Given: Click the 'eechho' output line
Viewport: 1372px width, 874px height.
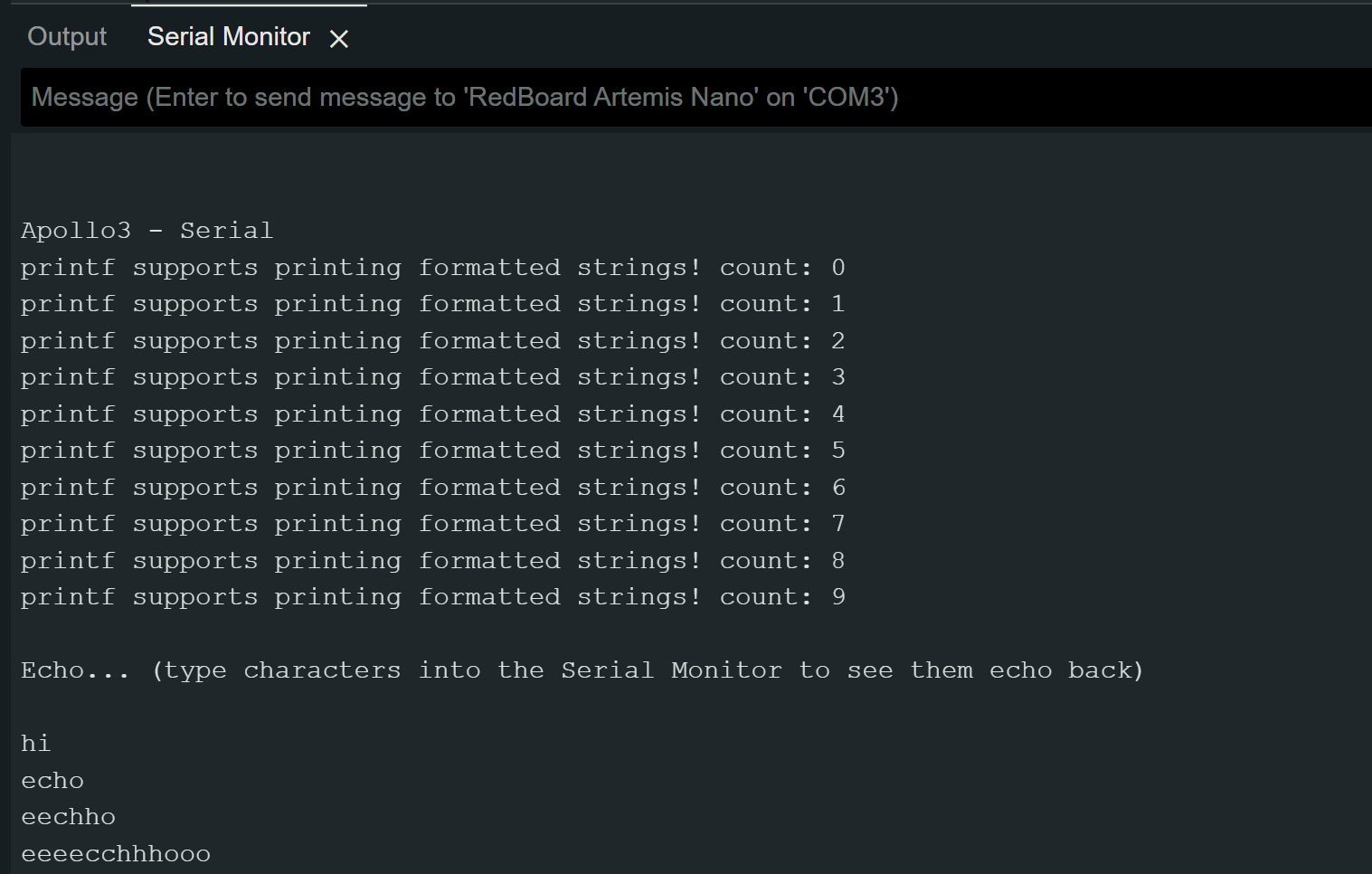Looking at the screenshot, I should pos(69,817).
